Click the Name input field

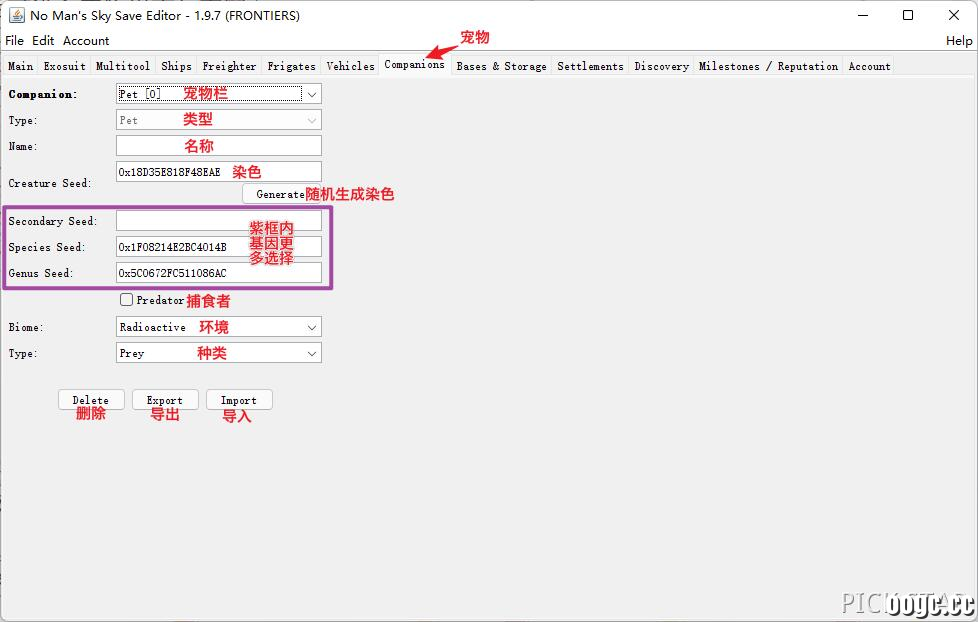pyautogui.click(x=219, y=146)
